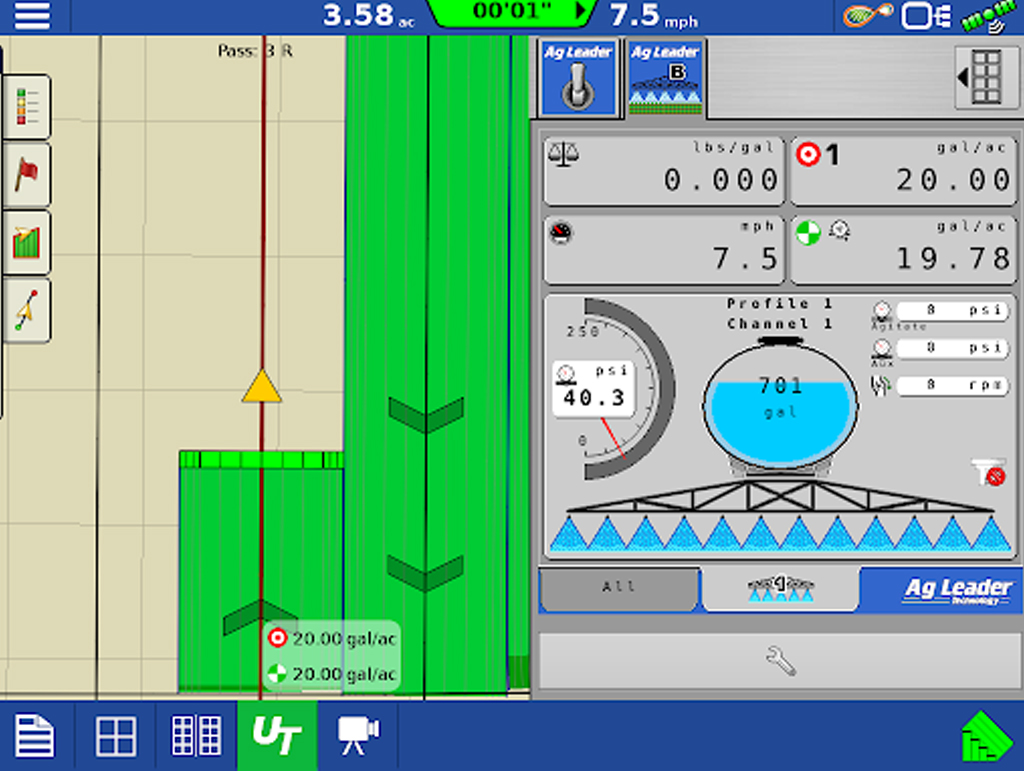Select the single boom section toggle

(x=780, y=588)
